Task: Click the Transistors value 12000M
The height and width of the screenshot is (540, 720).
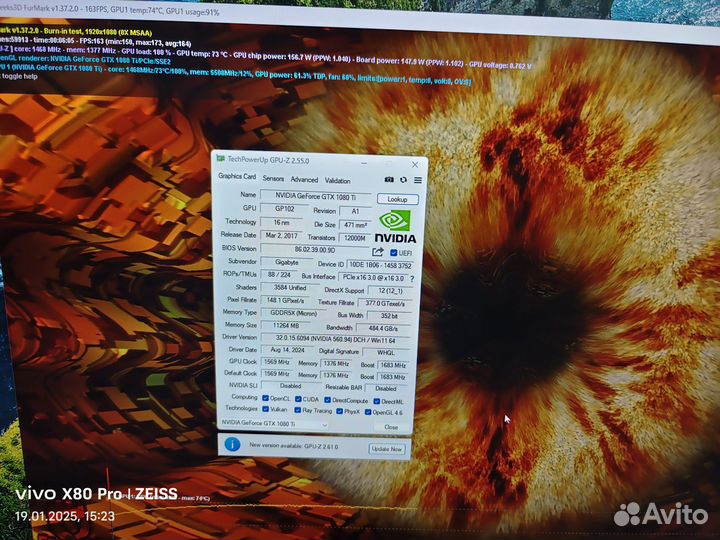Action: click(x=354, y=238)
